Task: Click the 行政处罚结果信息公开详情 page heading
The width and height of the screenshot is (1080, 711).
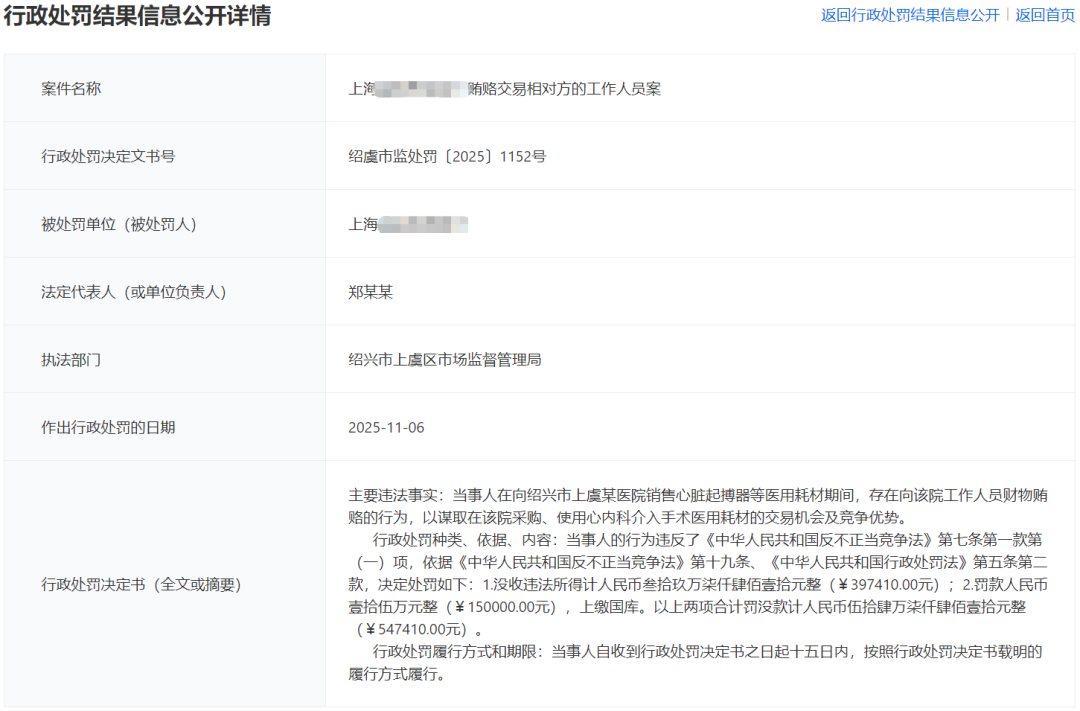Action: 137,16
